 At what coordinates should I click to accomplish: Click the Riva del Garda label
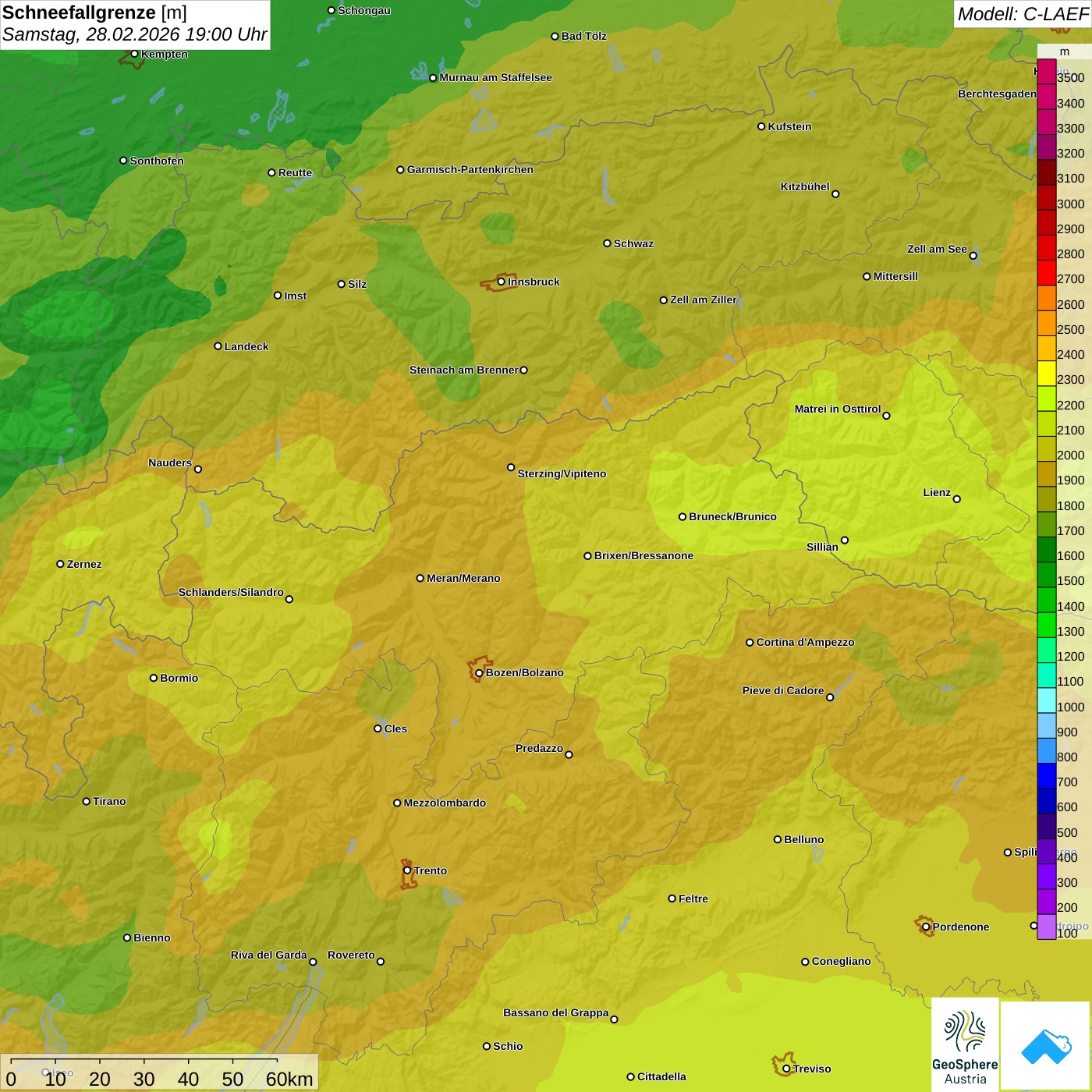point(269,955)
